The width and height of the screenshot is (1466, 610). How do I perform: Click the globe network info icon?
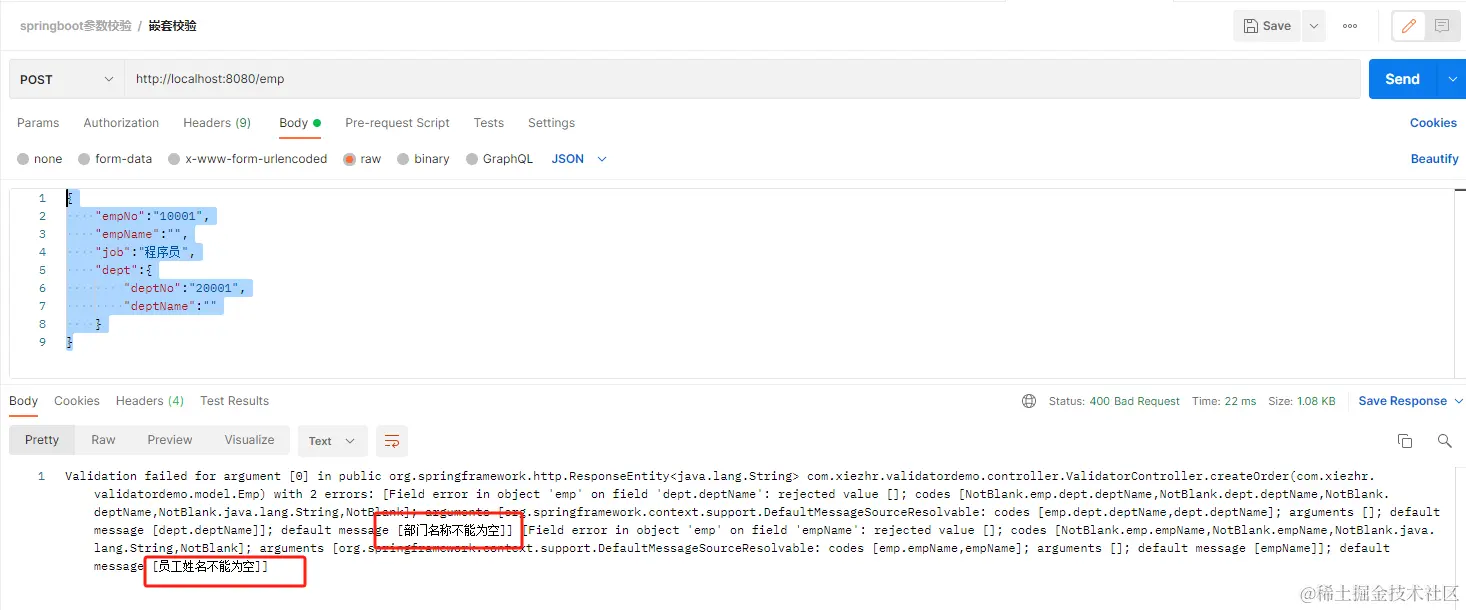(1029, 401)
